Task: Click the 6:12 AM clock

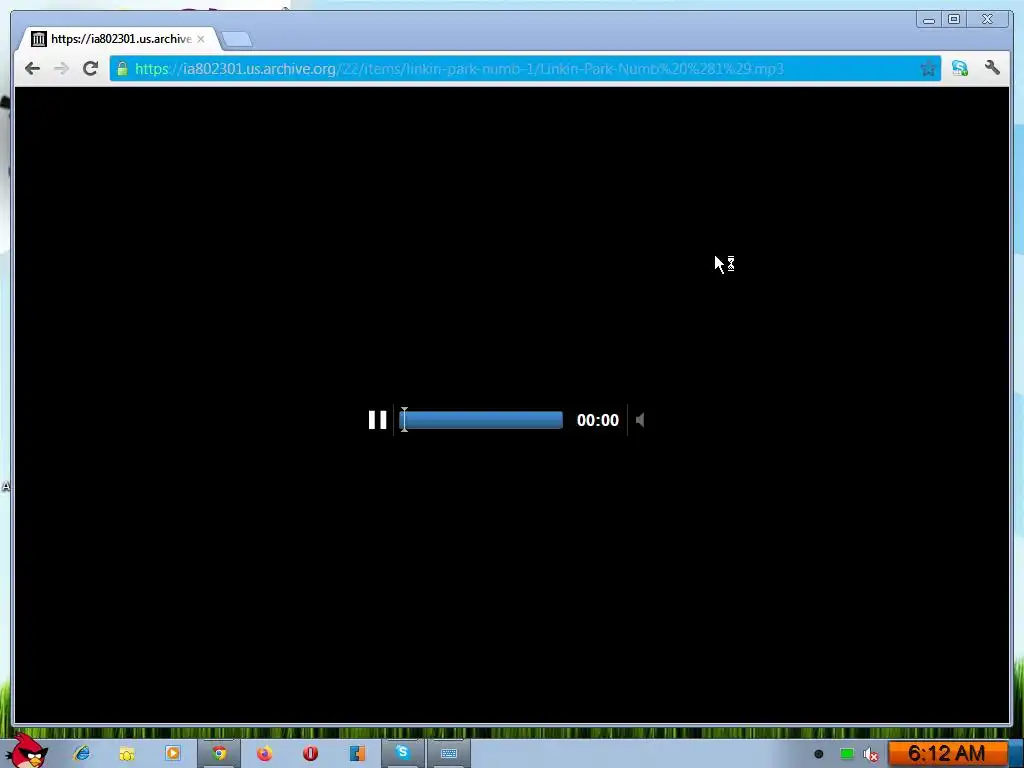Action: [x=947, y=754]
